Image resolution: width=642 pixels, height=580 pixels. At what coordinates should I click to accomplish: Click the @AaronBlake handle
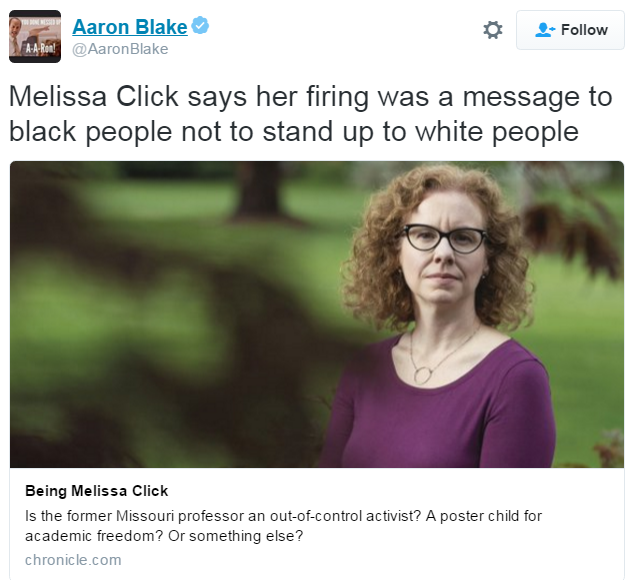(120, 49)
